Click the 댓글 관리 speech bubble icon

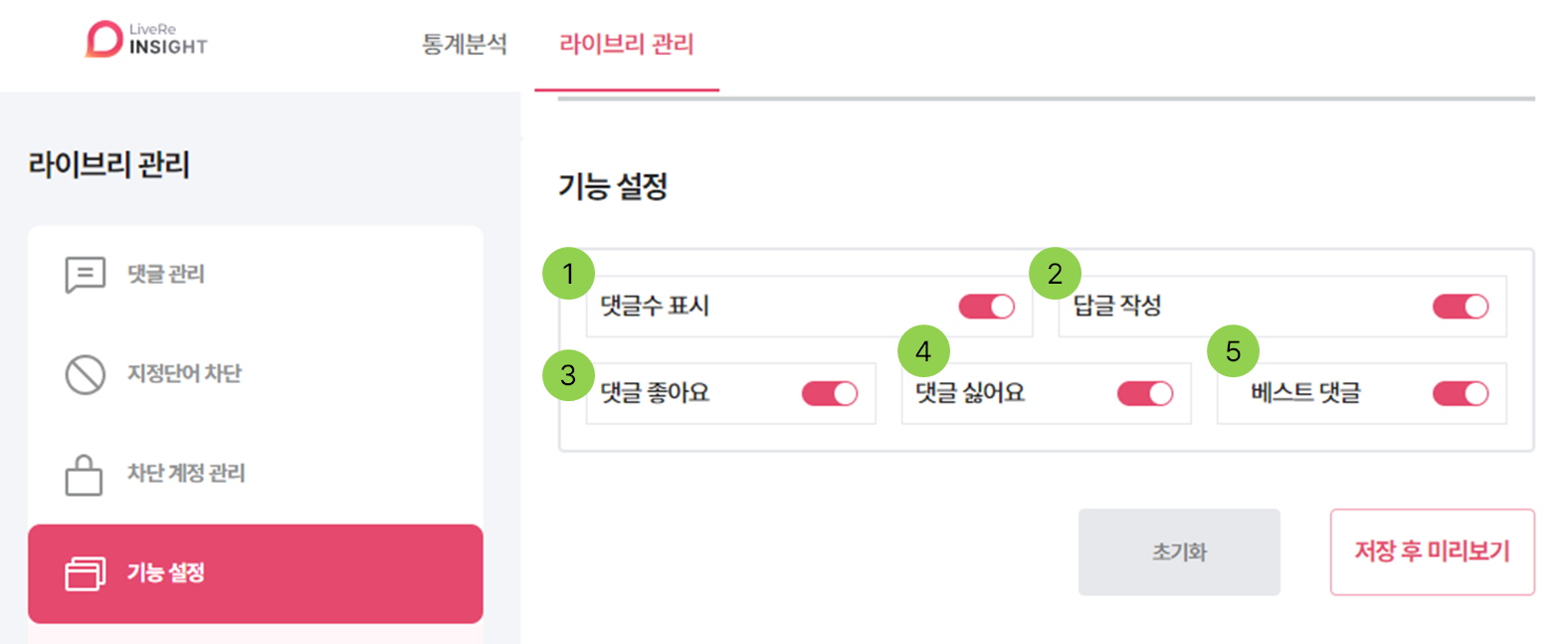point(86,274)
